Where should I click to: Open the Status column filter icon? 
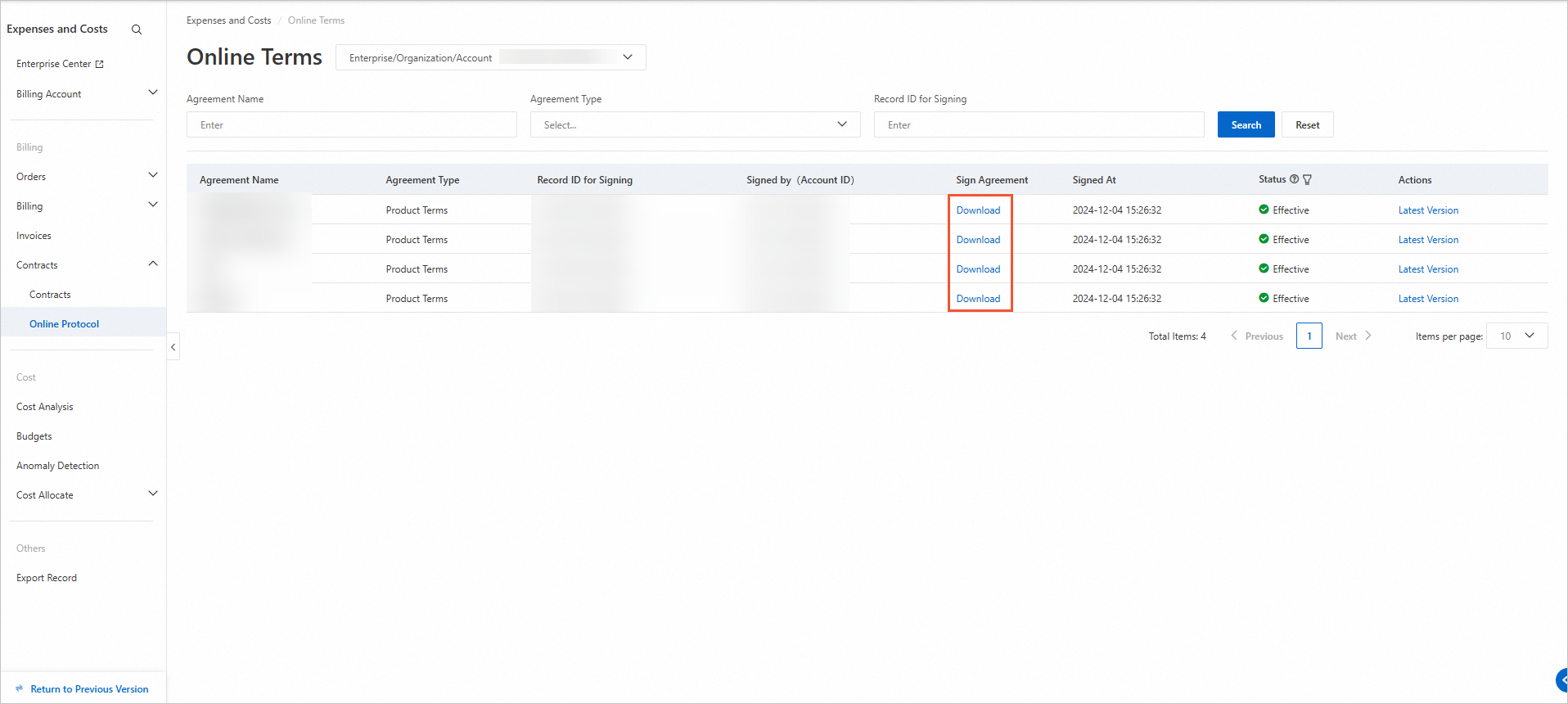pos(1307,179)
